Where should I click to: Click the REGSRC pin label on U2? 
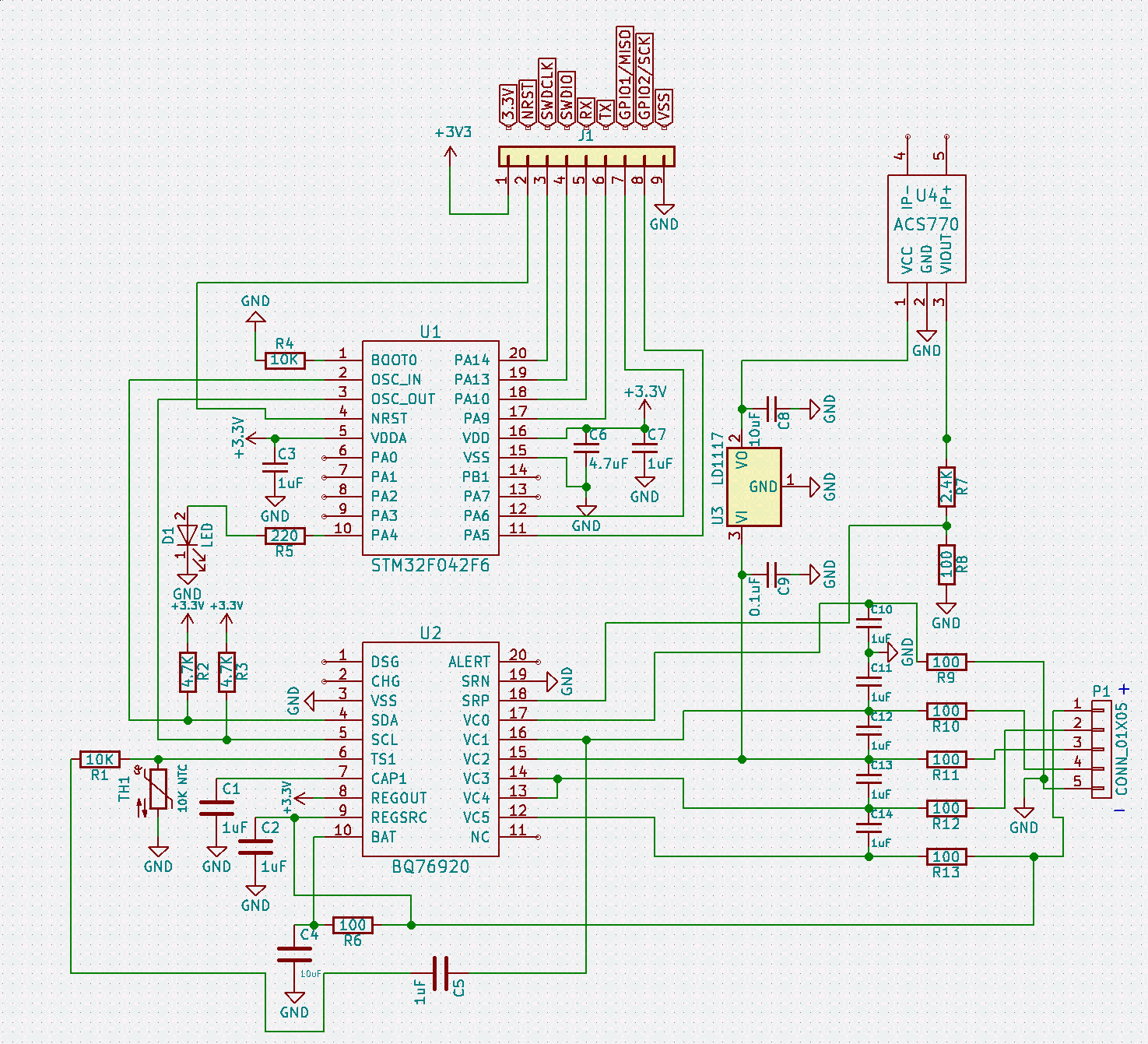click(398, 817)
